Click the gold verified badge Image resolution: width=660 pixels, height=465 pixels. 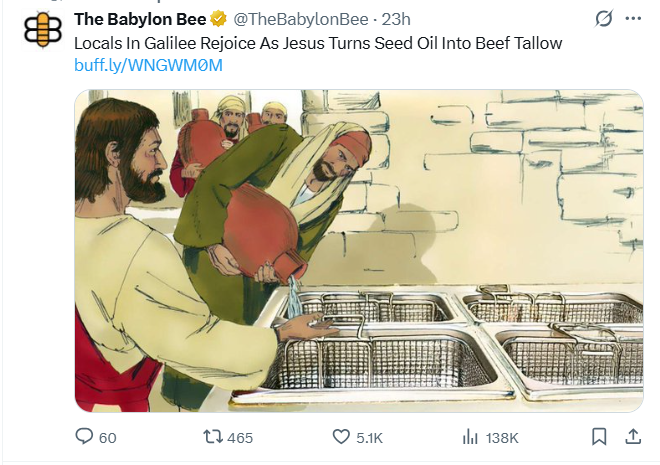pyautogui.click(x=216, y=20)
